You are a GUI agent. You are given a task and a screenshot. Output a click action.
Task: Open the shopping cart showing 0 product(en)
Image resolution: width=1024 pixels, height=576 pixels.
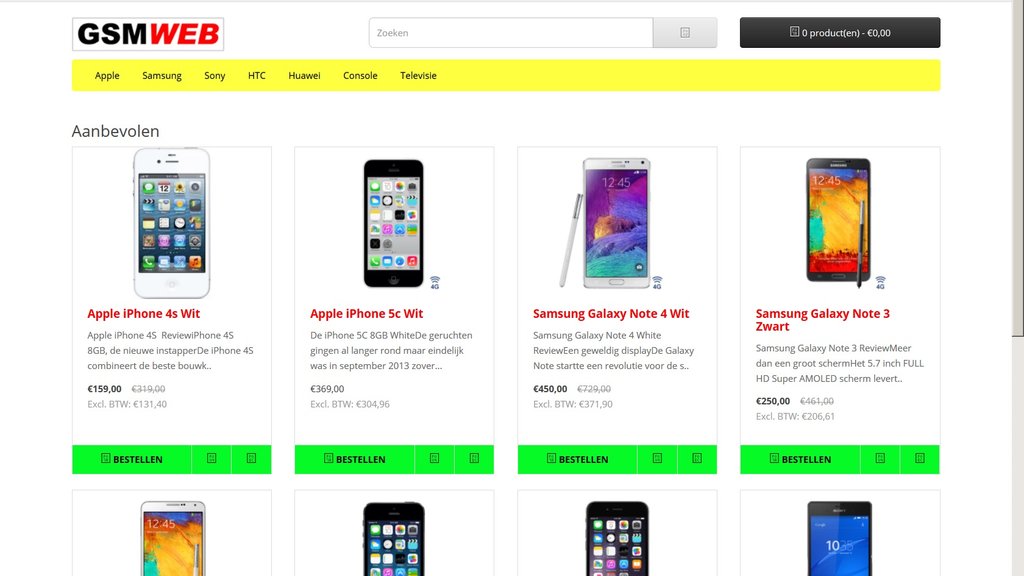[x=840, y=33]
